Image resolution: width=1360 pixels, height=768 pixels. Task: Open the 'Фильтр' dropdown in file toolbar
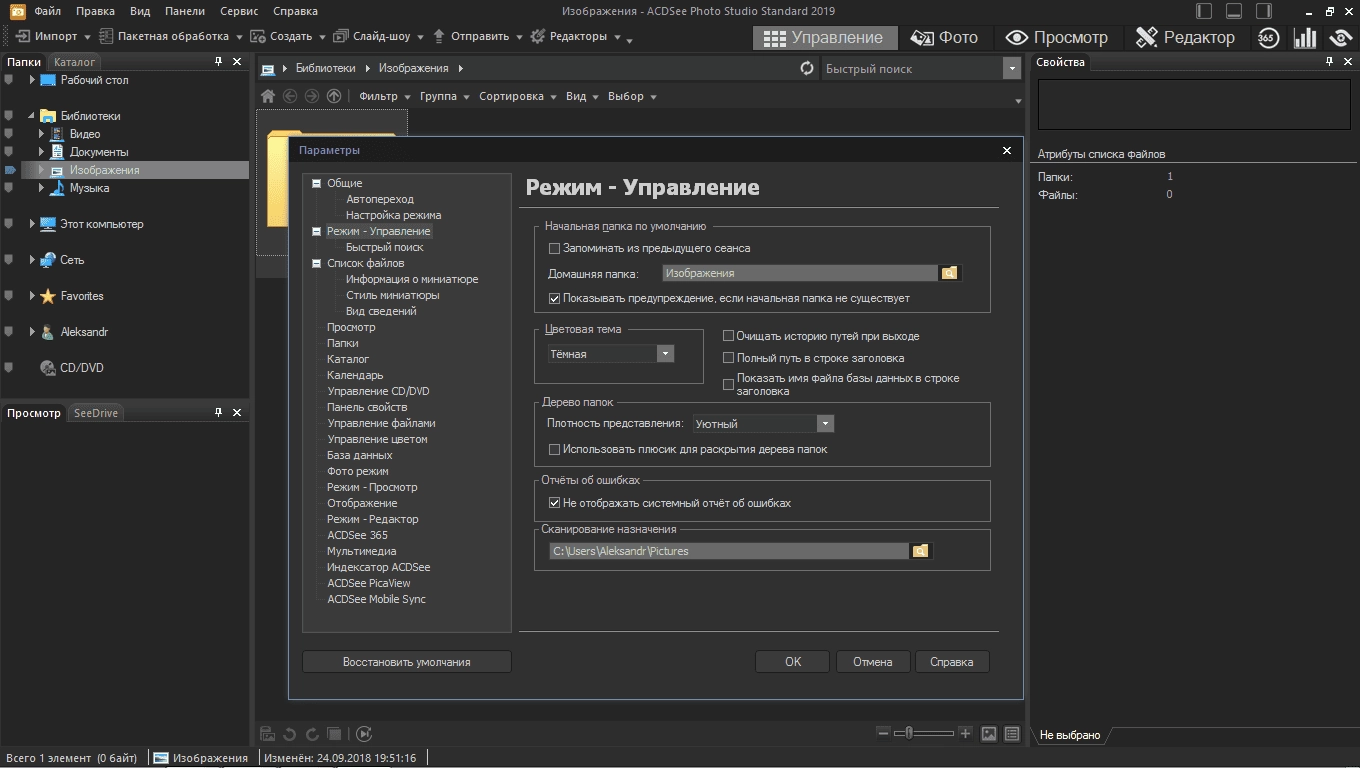pyautogui.click(x=385, y=96)
